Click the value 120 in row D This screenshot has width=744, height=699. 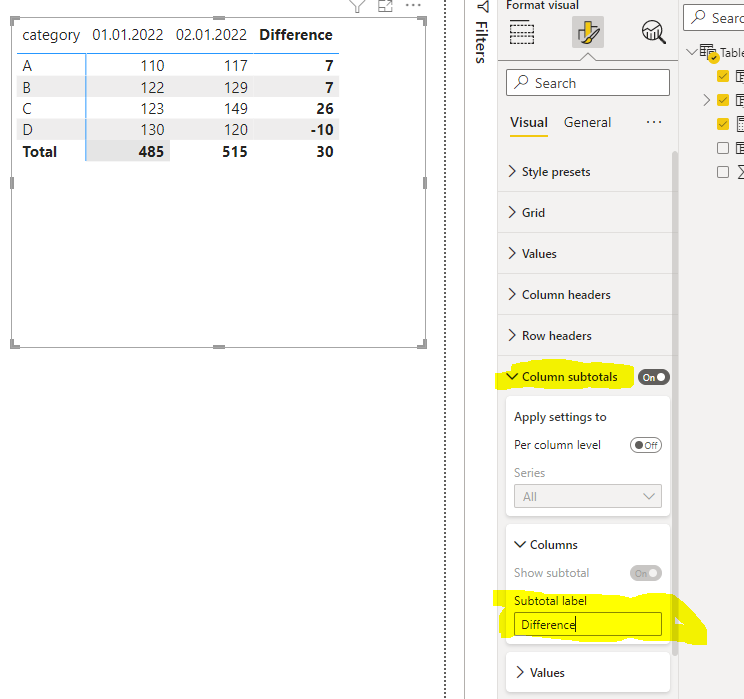point(235,130)
